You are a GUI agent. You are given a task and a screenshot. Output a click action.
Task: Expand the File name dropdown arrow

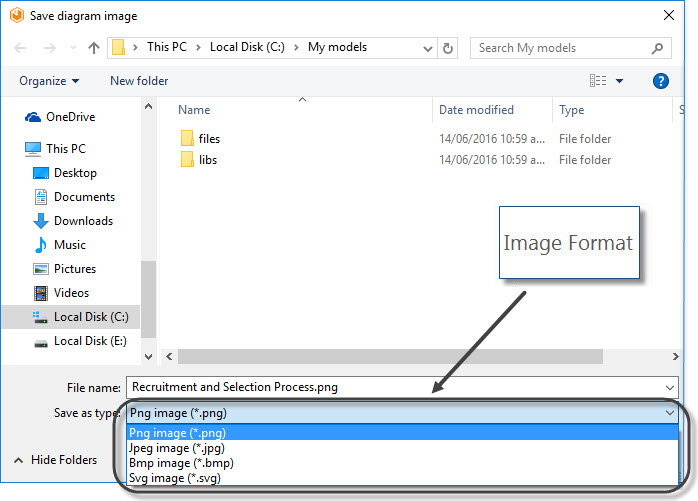tap(670, 387)
